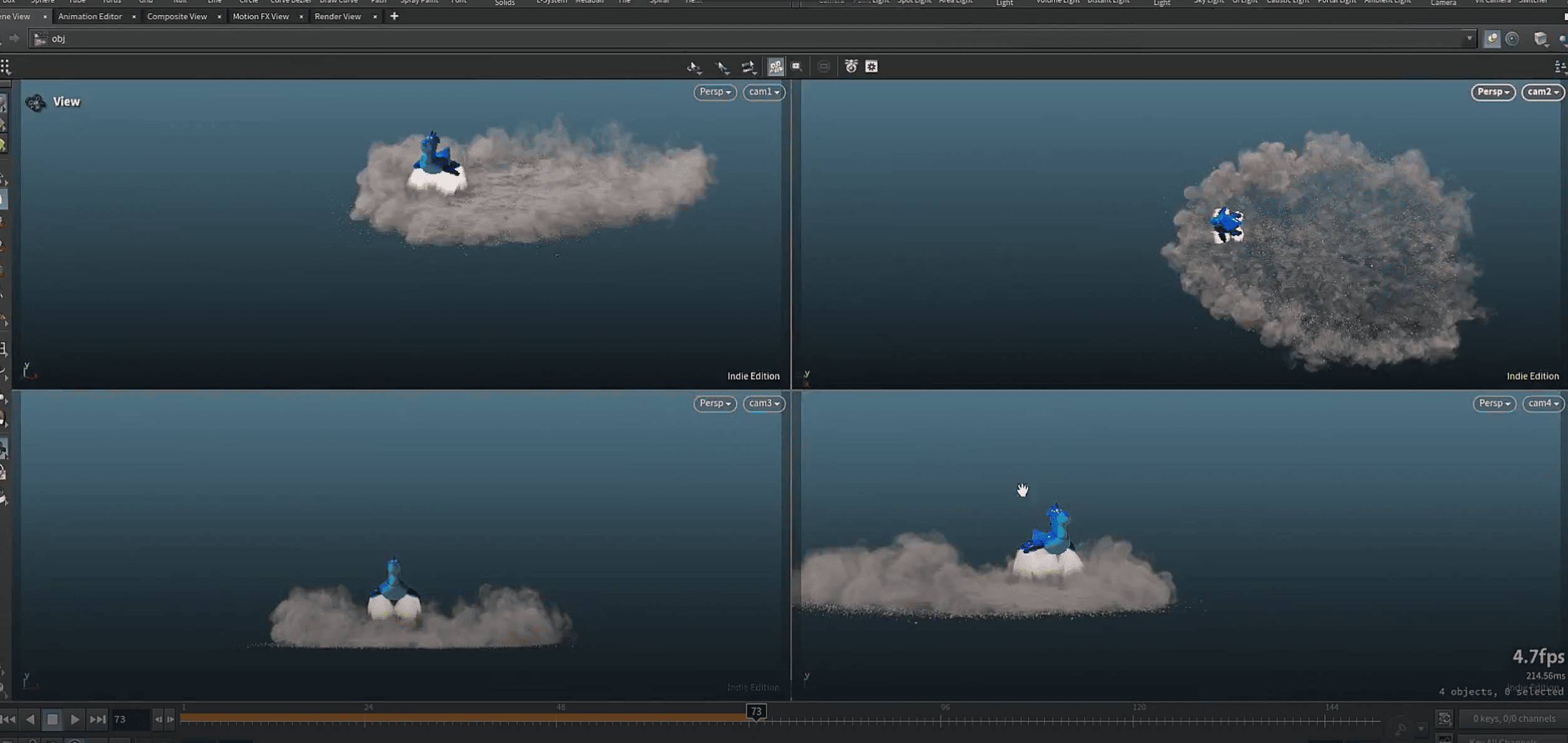1568x743 pixels.
Task: Click the frame 73 playhead marker
Action: click(x=756, y=712)
